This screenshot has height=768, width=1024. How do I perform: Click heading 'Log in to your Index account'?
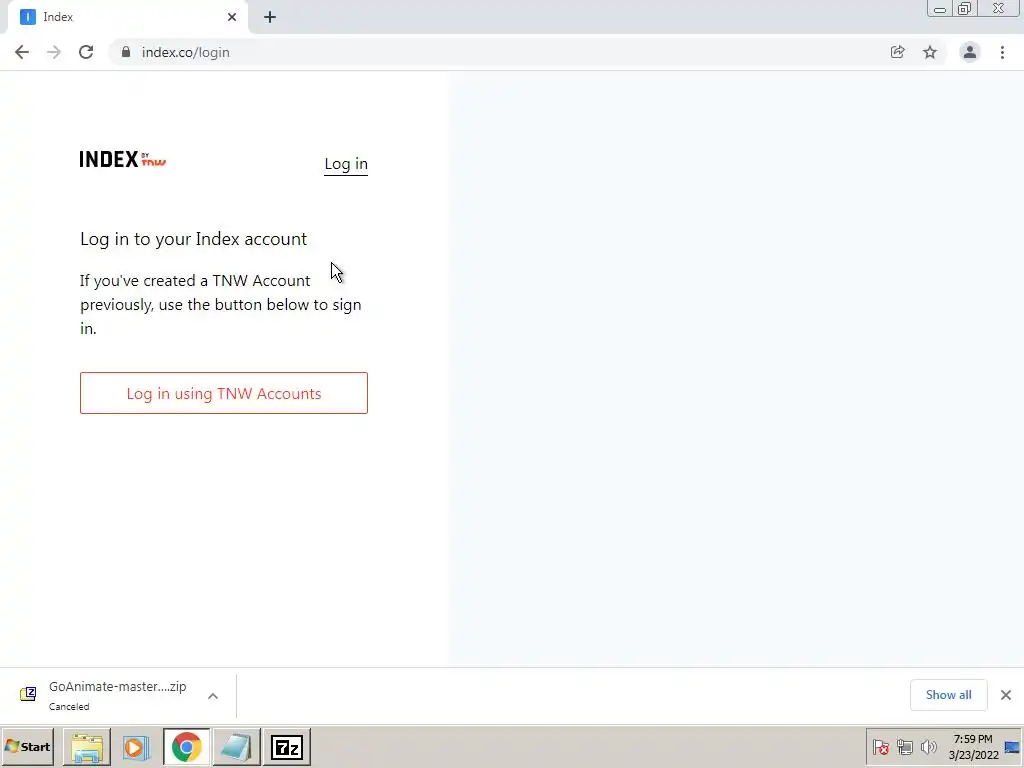point(193,239)
